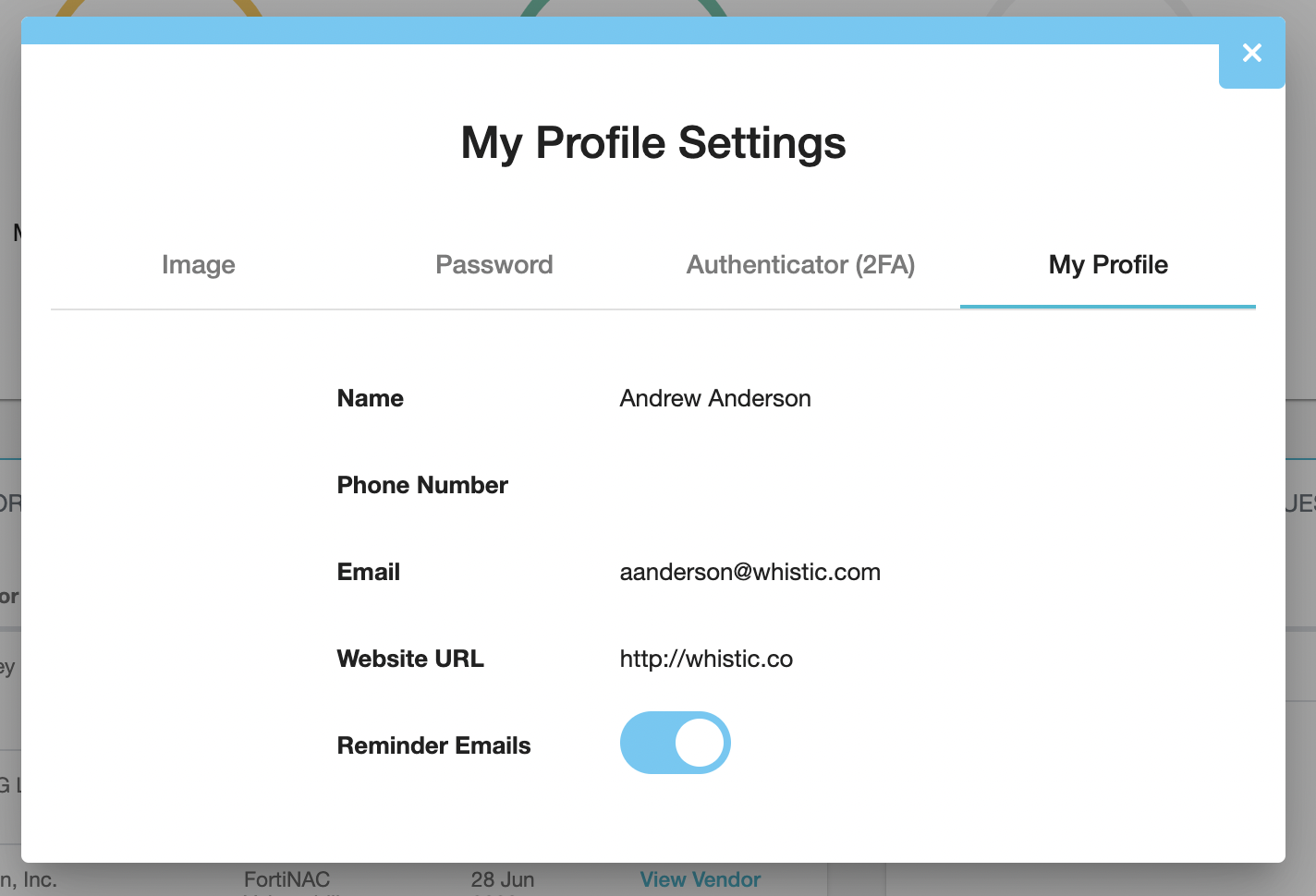The width and height of the screenshot is (1316, 896).
Task: Click the FortiNAC vendor entry
Action: pos(287,879)
